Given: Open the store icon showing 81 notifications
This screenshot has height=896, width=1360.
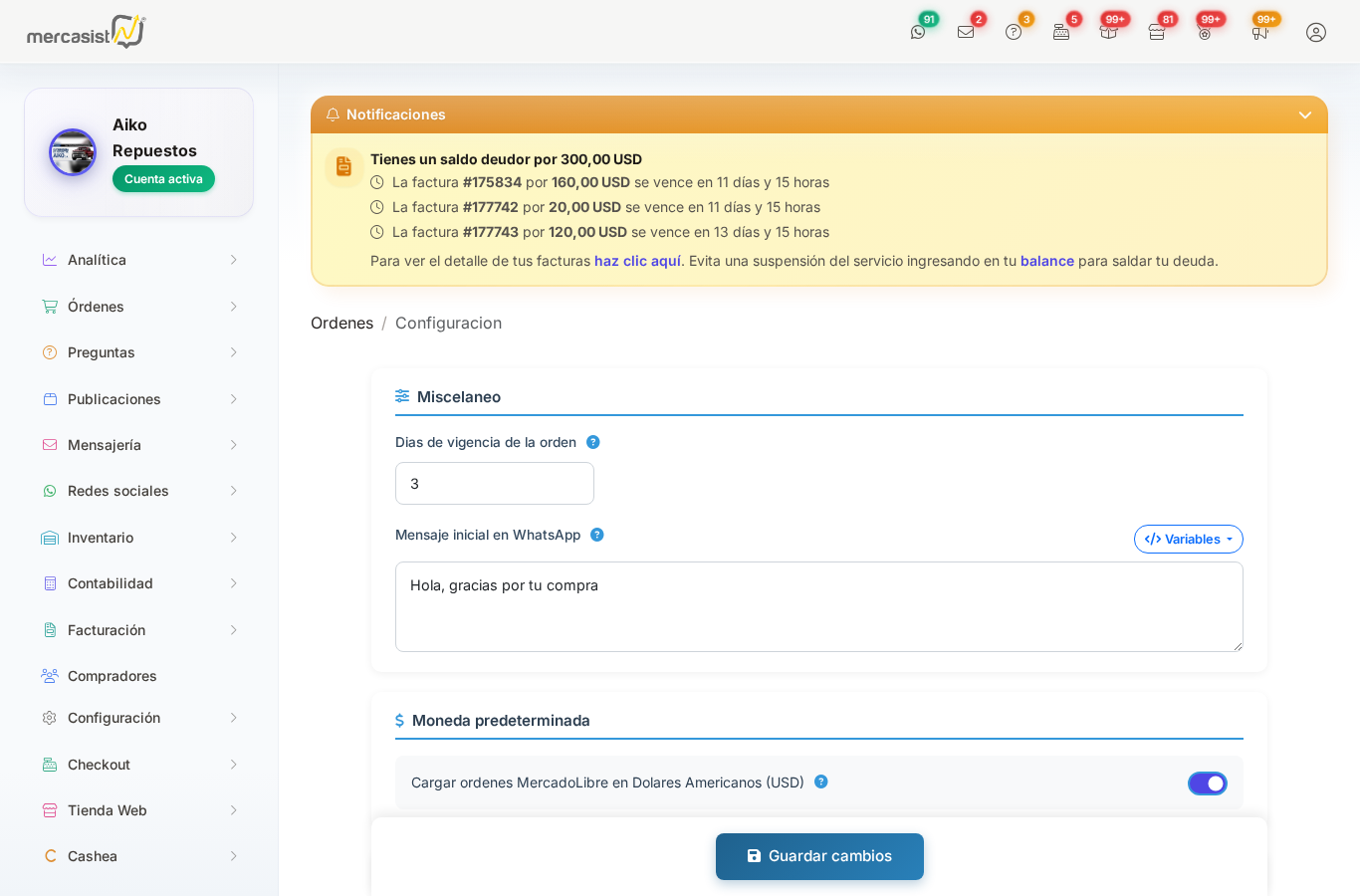Looking at the screenshot, I should pos(1156,31).
